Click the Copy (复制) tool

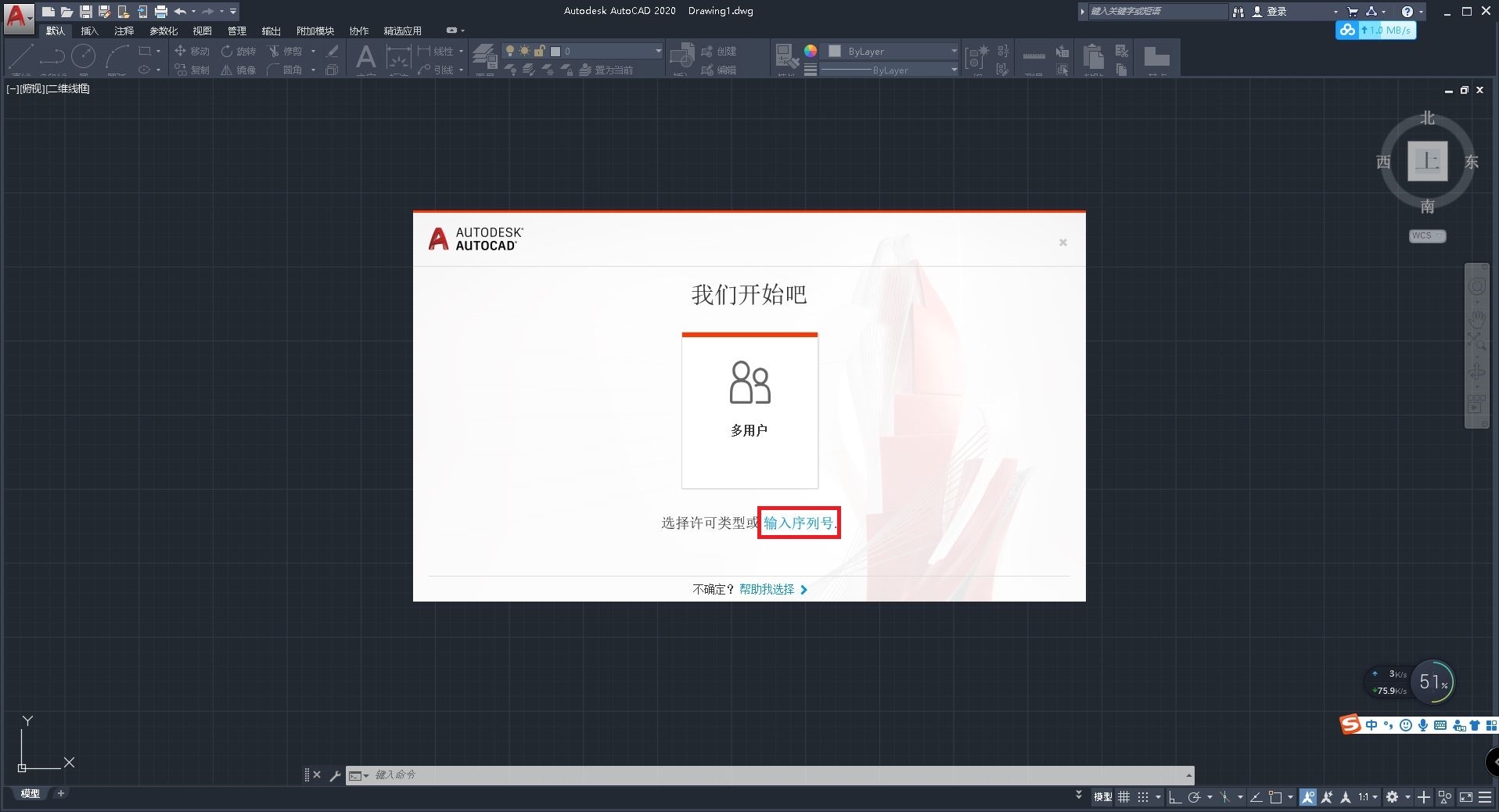(192, 70)
